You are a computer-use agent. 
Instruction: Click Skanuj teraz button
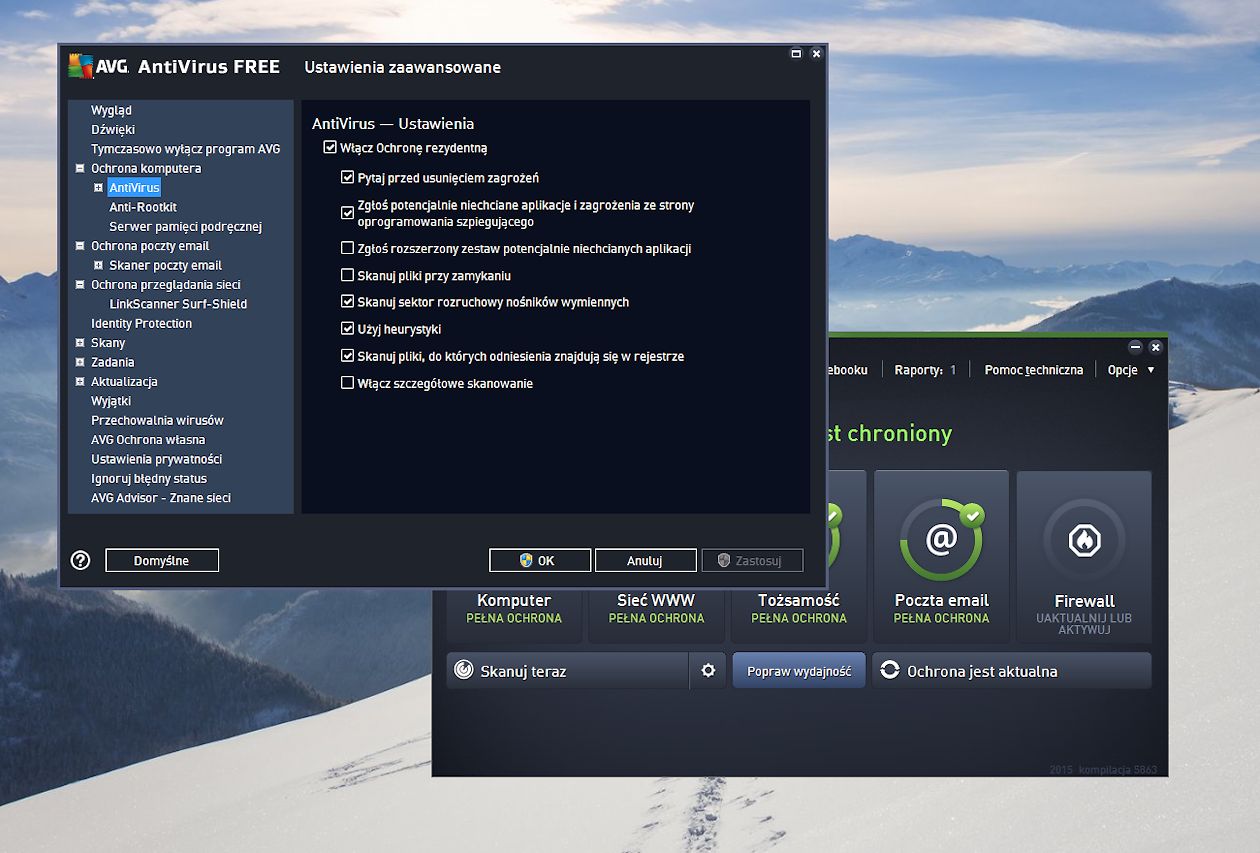[x=567, y=671]
